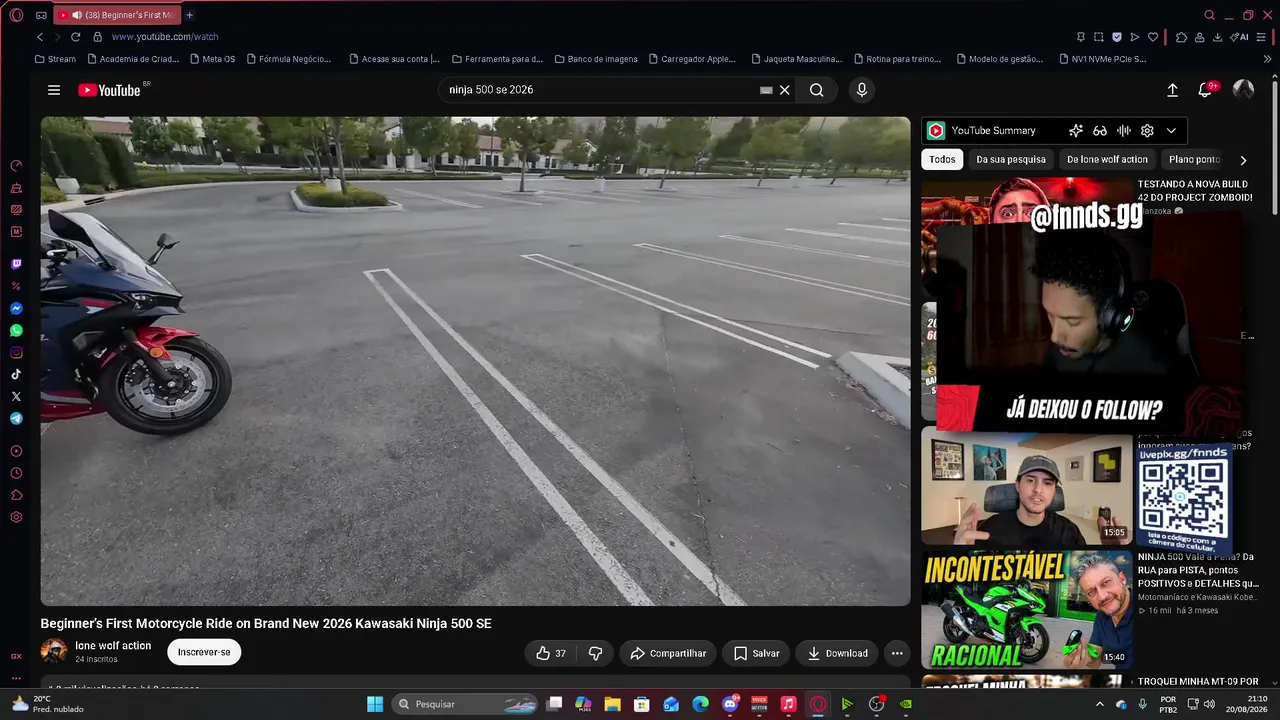Click the YouTube Summary AI sparkle icon
1280x720 pixels.
(x=1076, y=131)
